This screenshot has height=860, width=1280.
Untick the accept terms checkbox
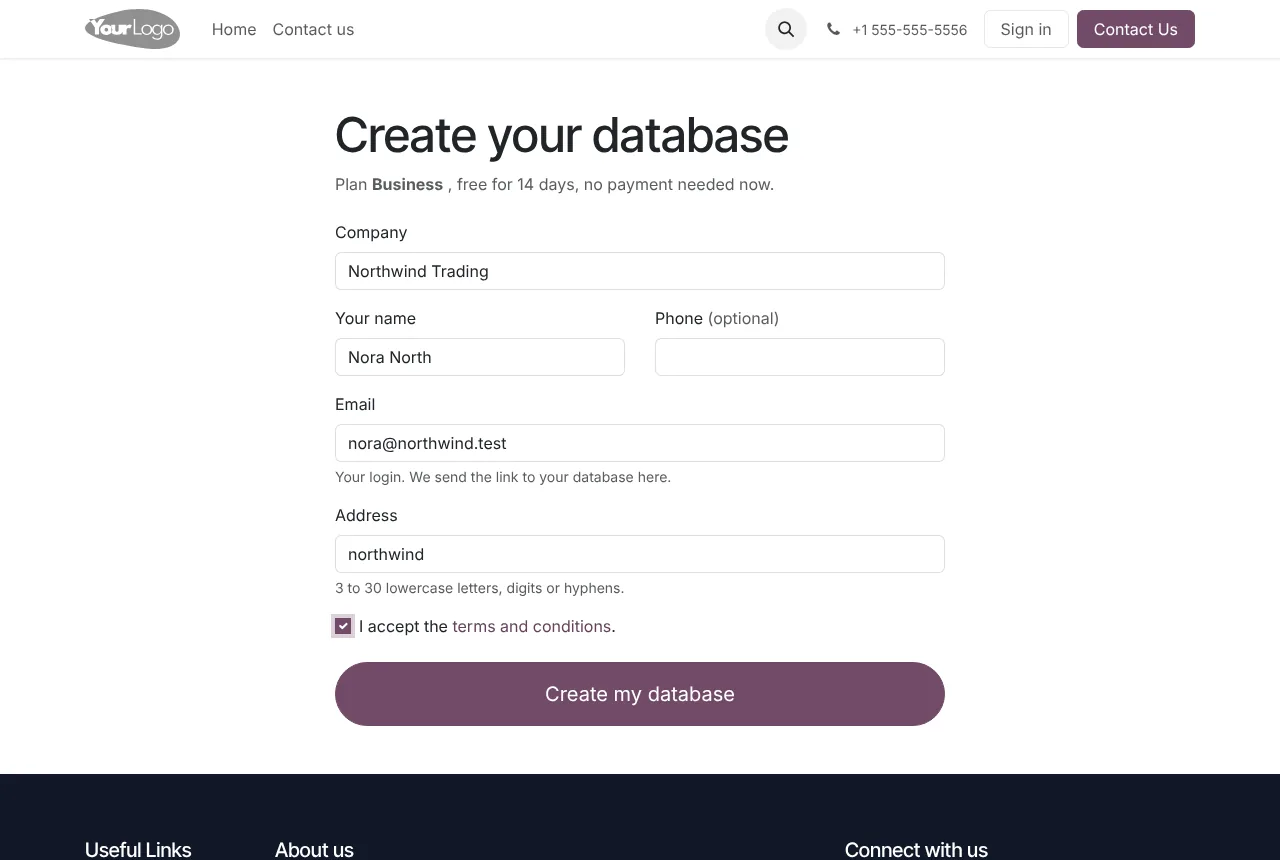(x=343, y=626)
